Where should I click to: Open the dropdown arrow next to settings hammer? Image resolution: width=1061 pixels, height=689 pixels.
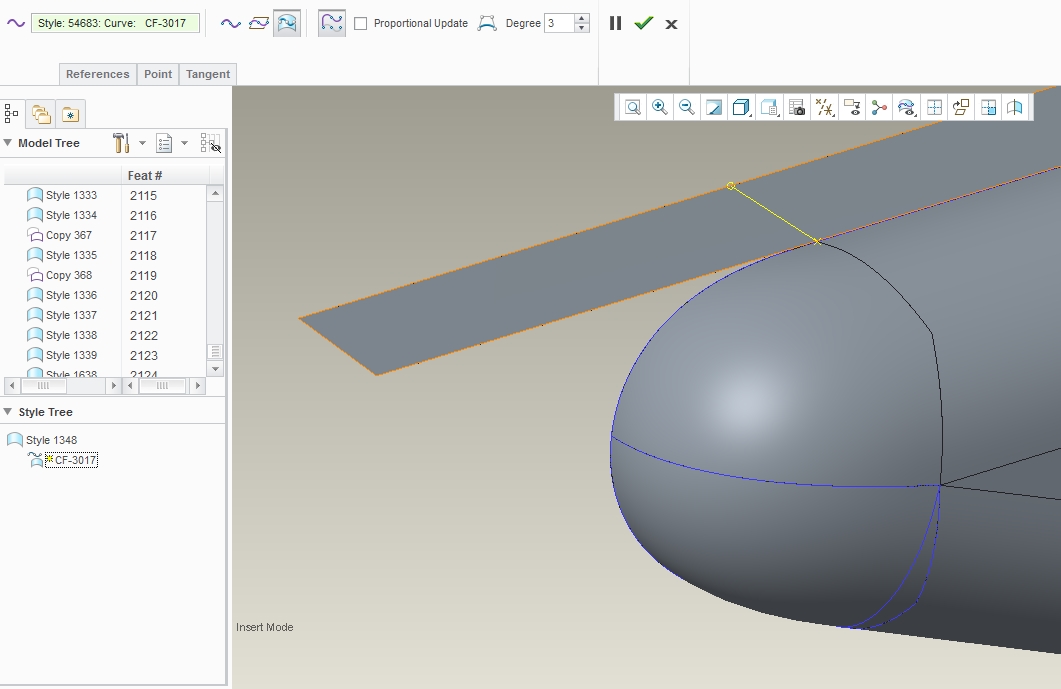point(142,143)
